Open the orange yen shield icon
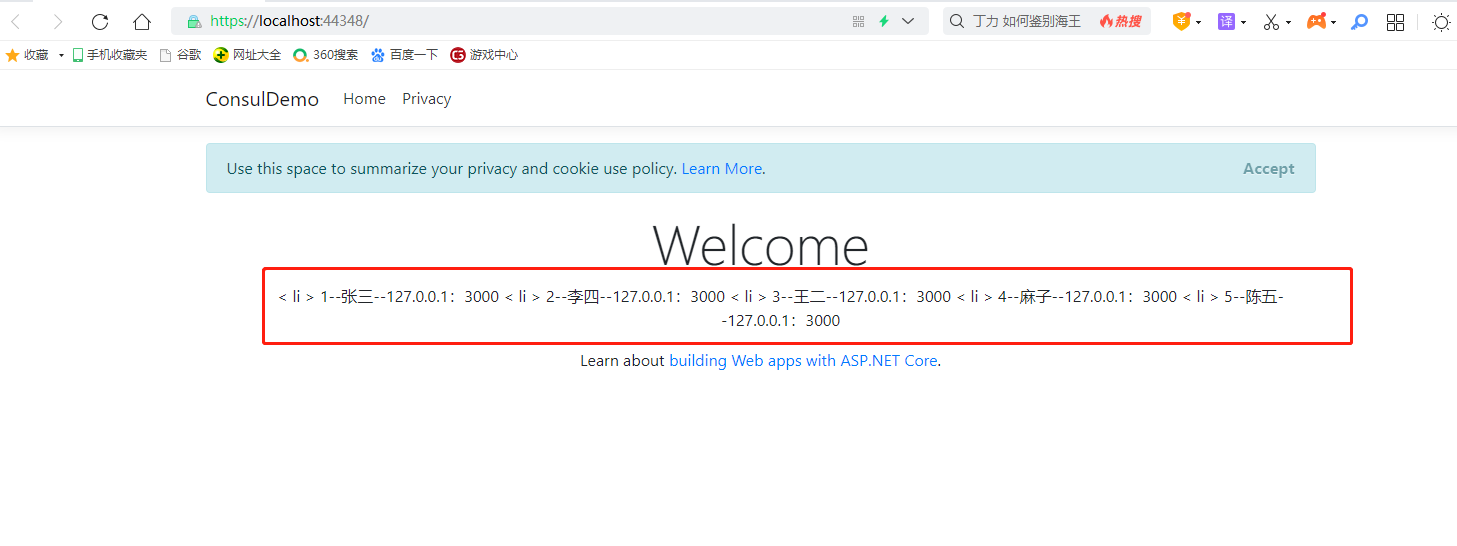Image resolution: width=1457 pixels, height=546 pixels. pos(1181,21)
